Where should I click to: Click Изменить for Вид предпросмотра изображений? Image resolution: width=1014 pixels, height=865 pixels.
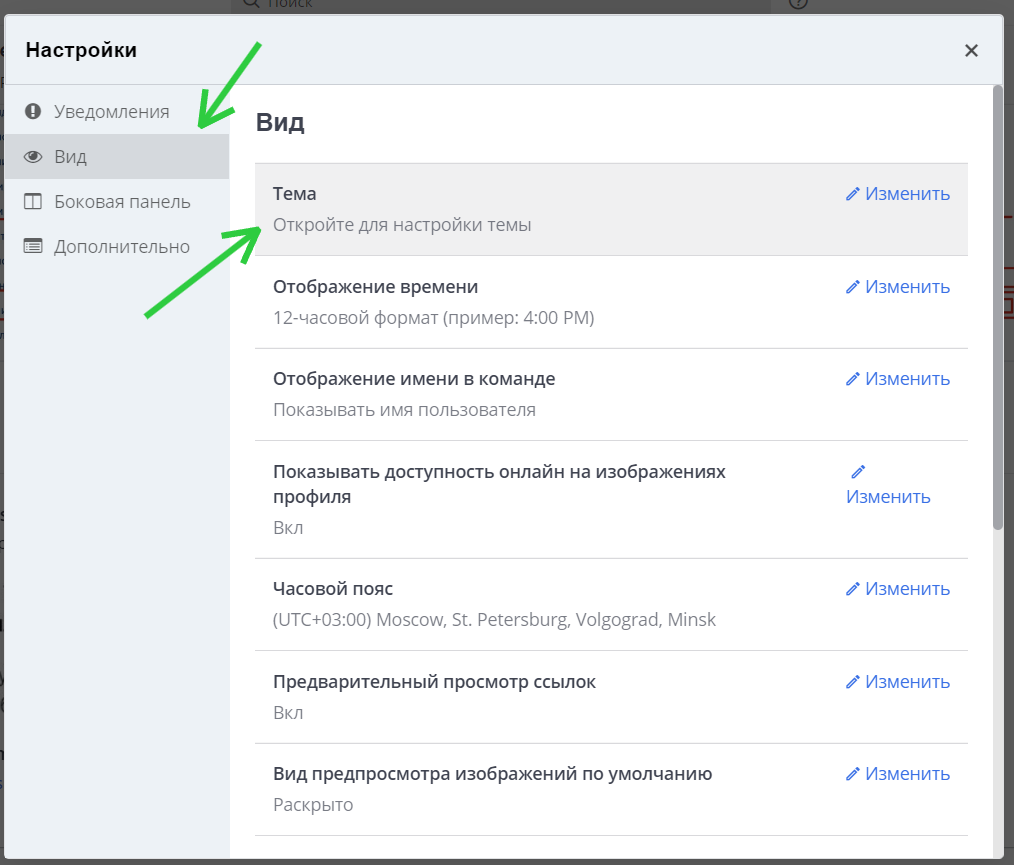pos(907,774)
